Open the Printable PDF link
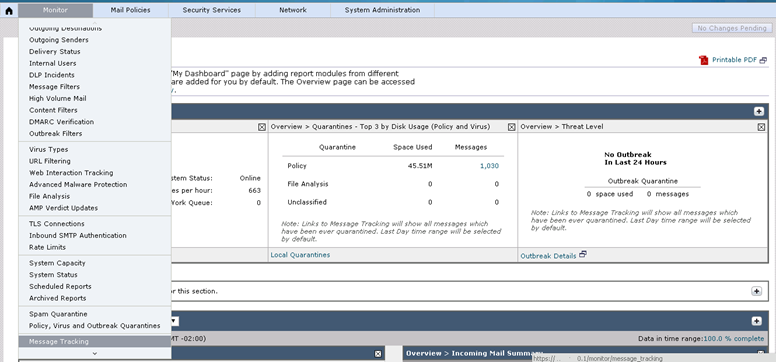 (734, 60)
